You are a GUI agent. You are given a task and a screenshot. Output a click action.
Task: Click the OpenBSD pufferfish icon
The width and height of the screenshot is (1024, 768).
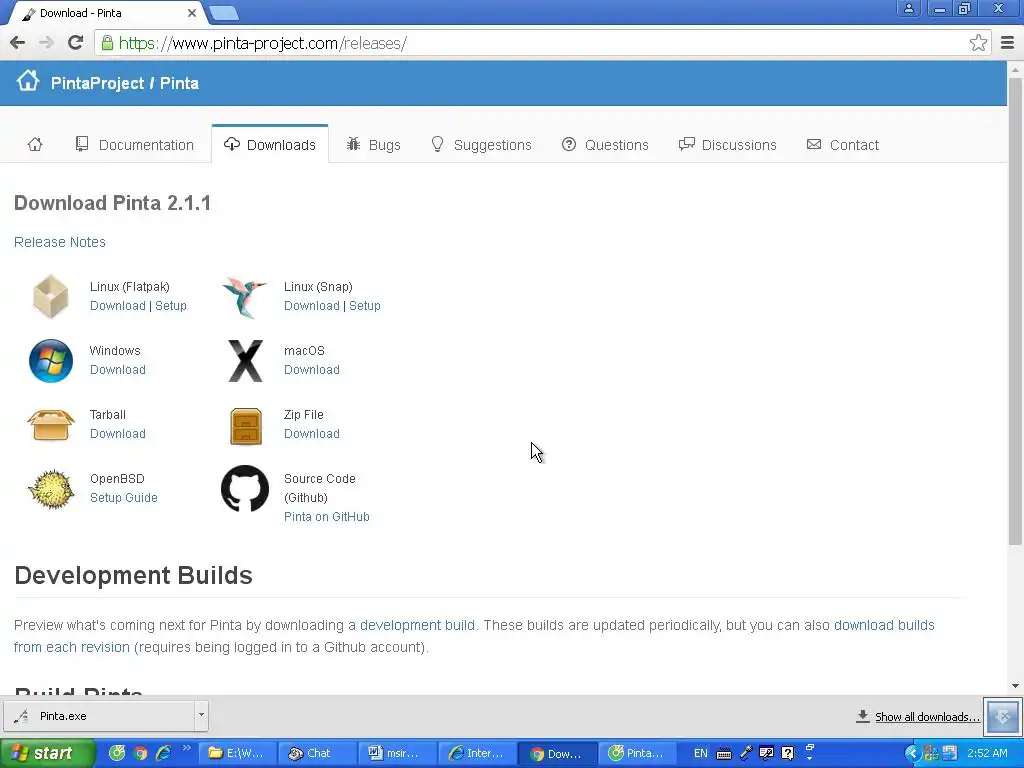(51, 488)
